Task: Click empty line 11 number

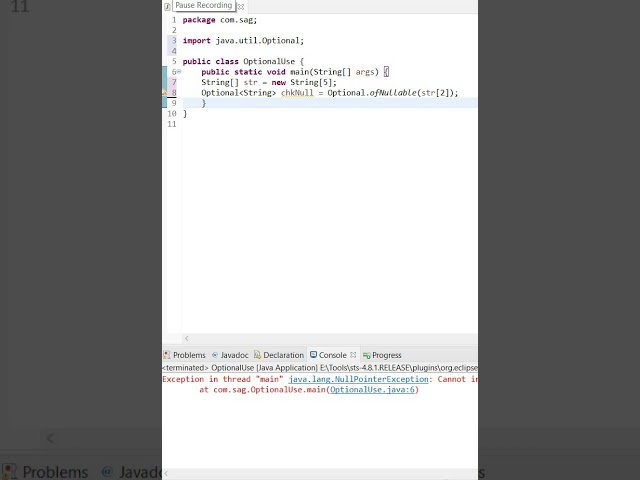Action: pos(172,124)
